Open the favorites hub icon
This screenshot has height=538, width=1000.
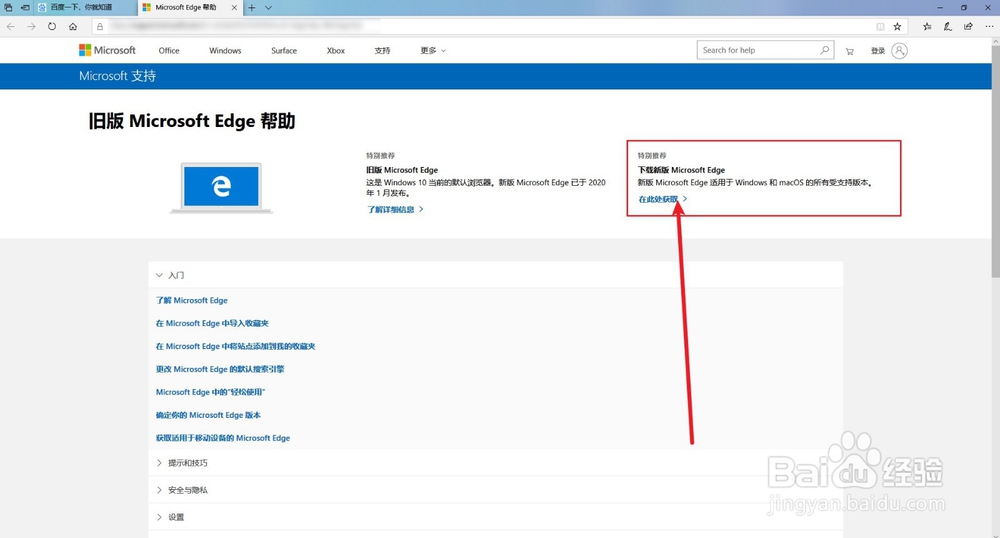[927, 26]
